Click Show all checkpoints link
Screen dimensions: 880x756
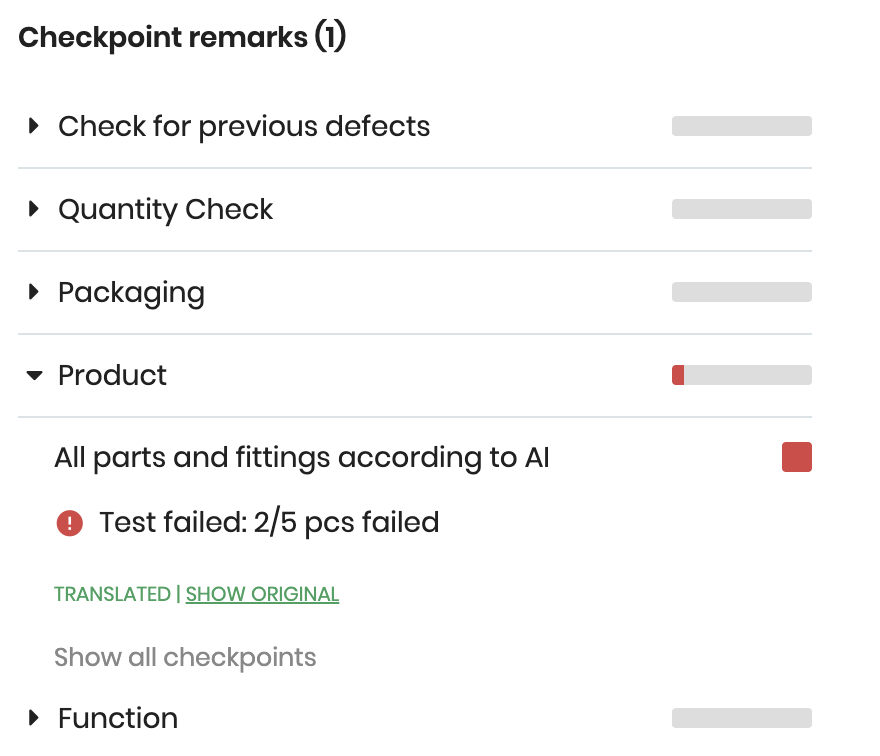coord(185,657)
